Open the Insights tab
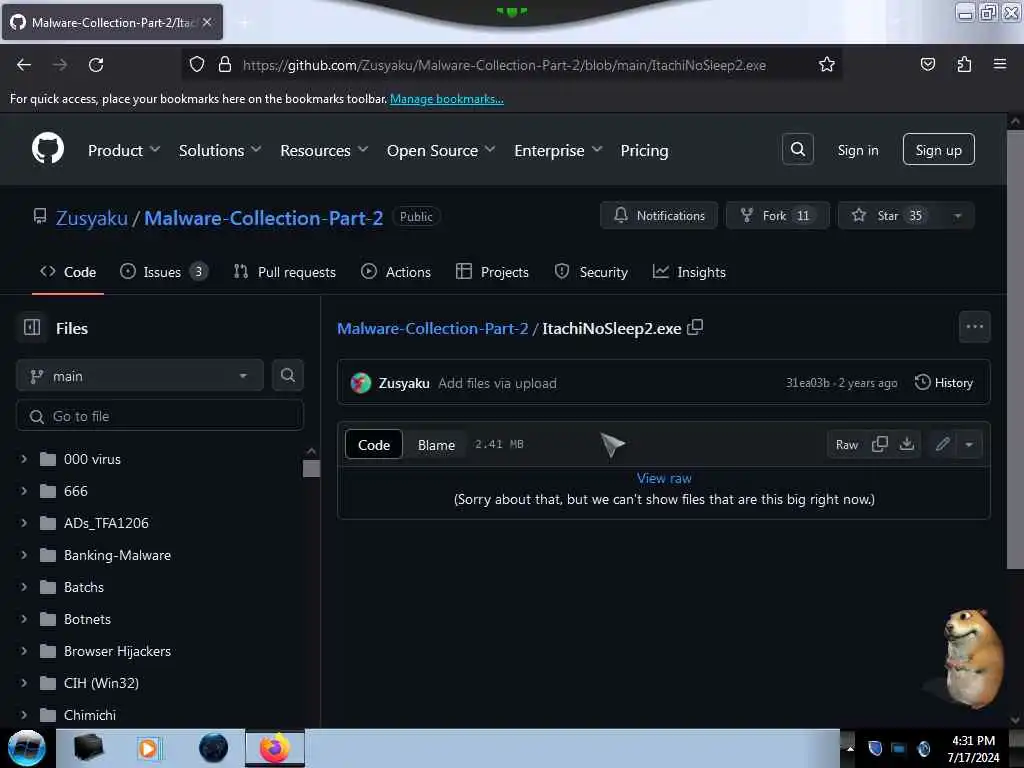This screenshot has width=1024, height=768. (689, 272)
